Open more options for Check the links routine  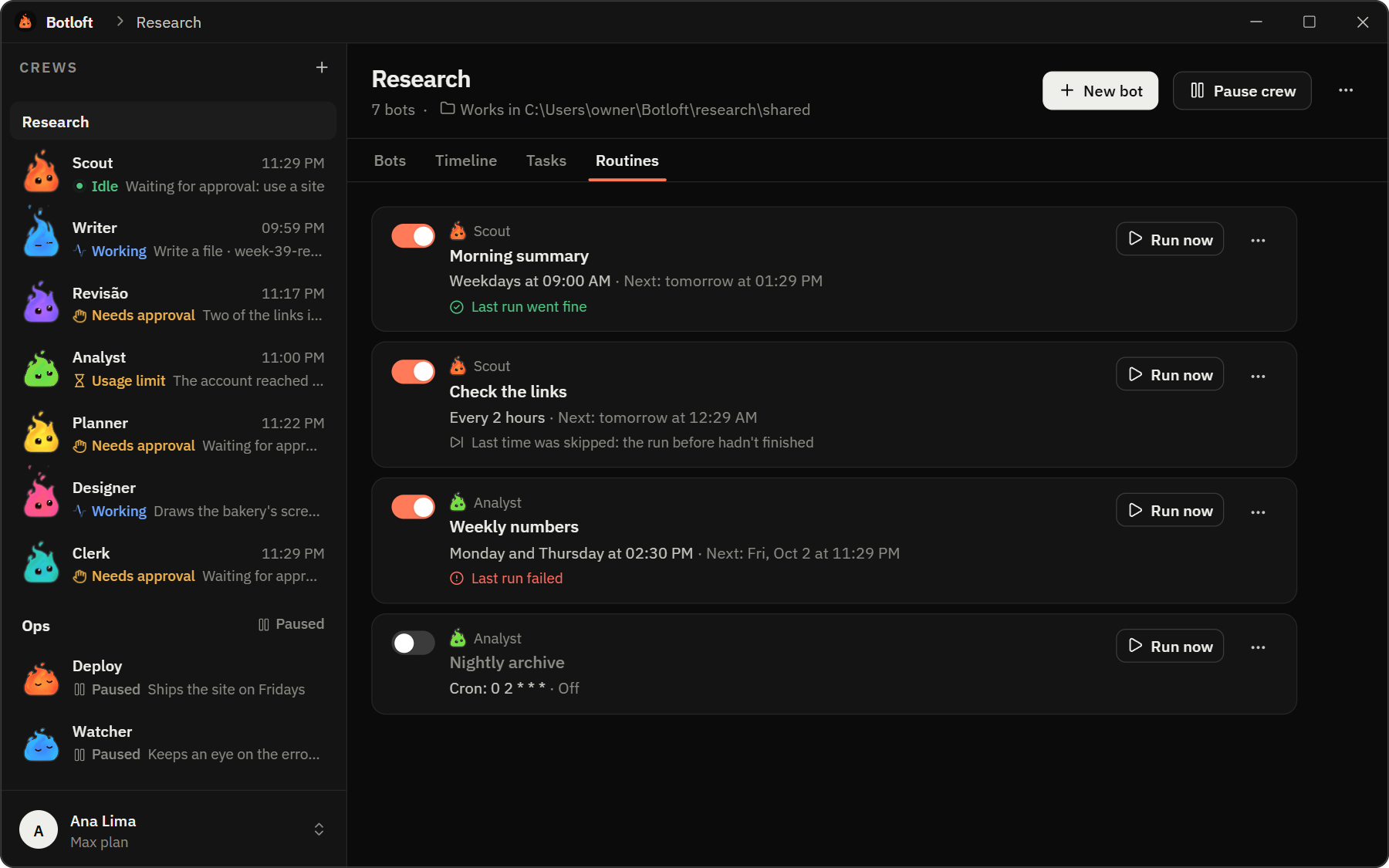pyautogui.click(x=1258, y=376)
